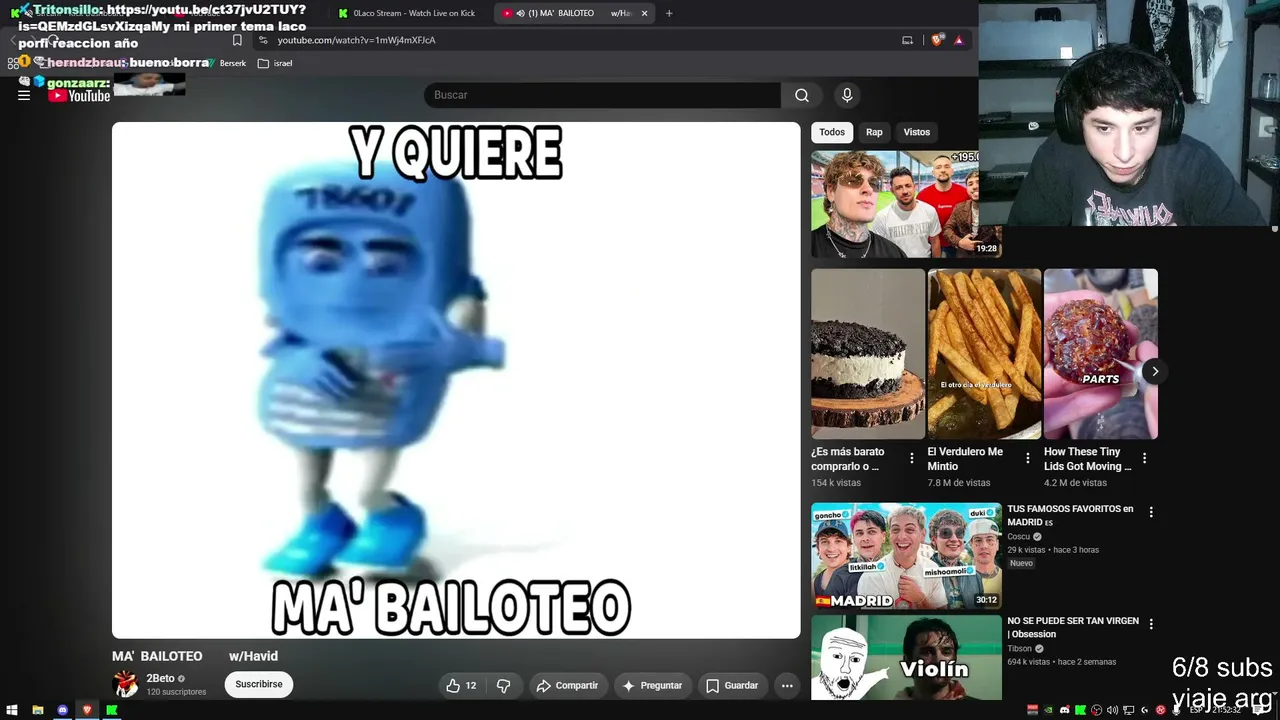Open the 'Violín' video thumbnail
This screenshot has height=720, width=1280.
tap(906, 657)
